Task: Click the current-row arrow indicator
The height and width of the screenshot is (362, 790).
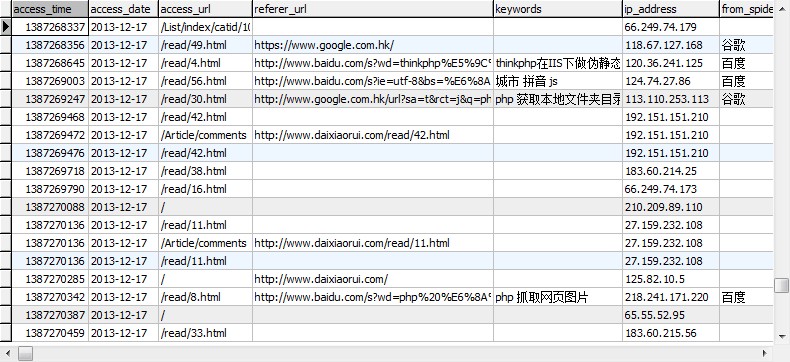Action: [x=6, y=27]
